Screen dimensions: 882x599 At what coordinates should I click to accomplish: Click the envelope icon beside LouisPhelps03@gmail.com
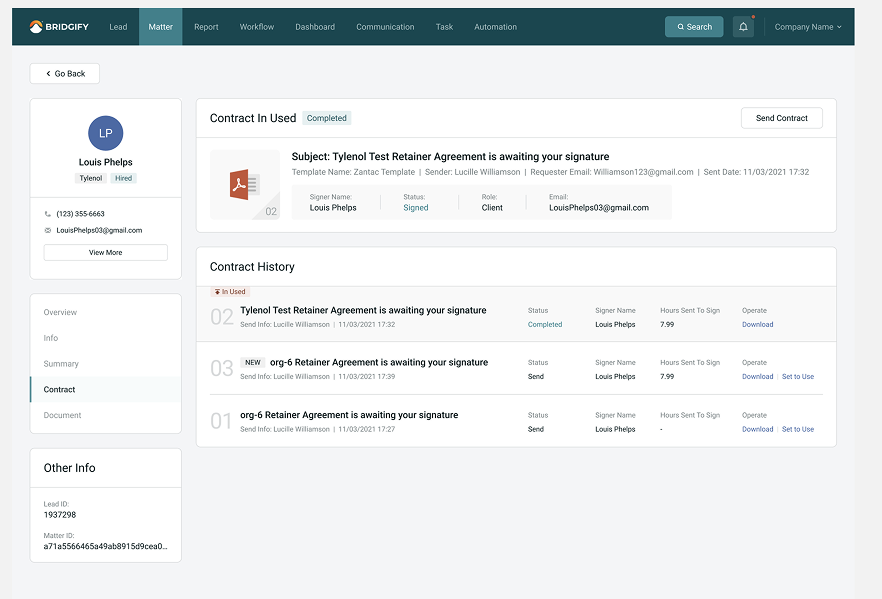tap(48, 230)
